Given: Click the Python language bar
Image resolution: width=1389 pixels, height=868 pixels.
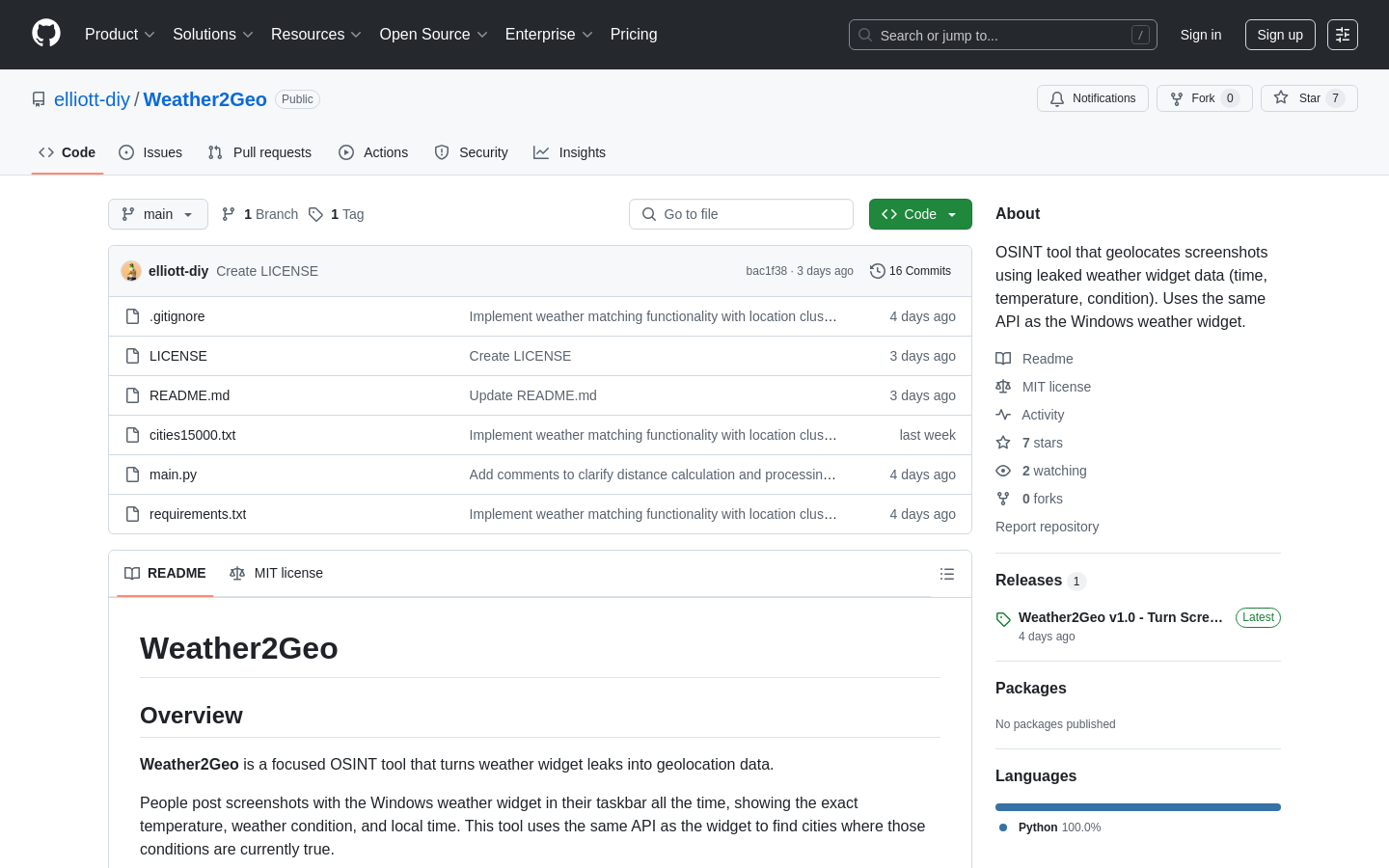Looking at the screenshot, I should (x=1138, y=807).
